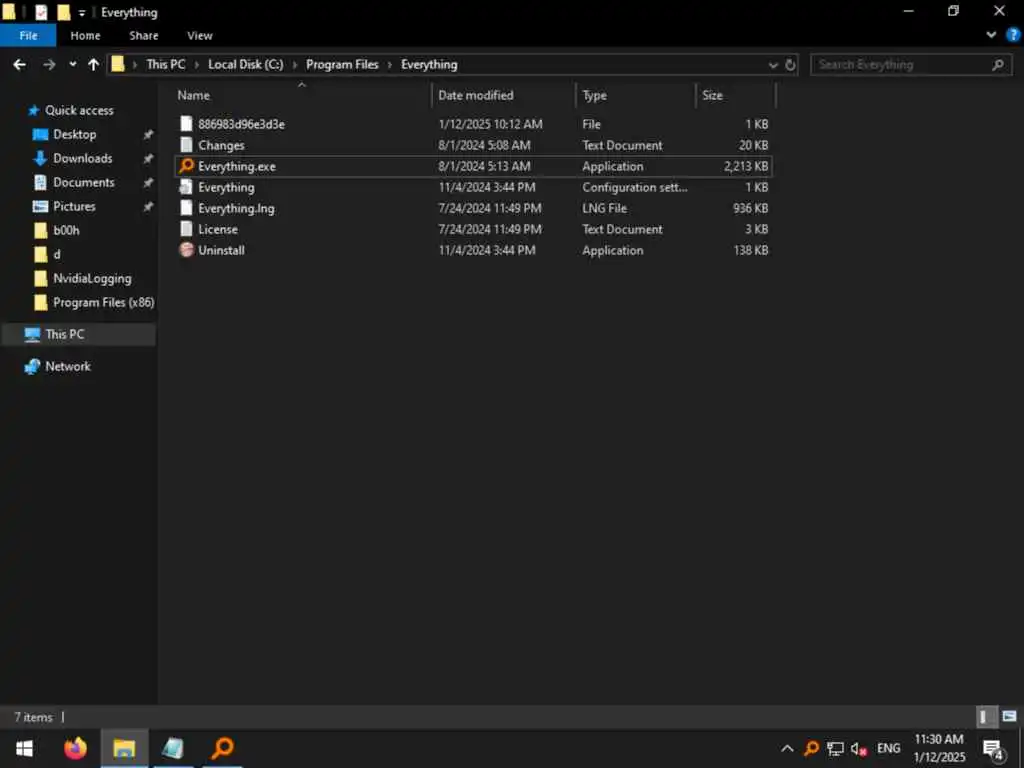Click the Everything configuration file icon

point(186,187)
